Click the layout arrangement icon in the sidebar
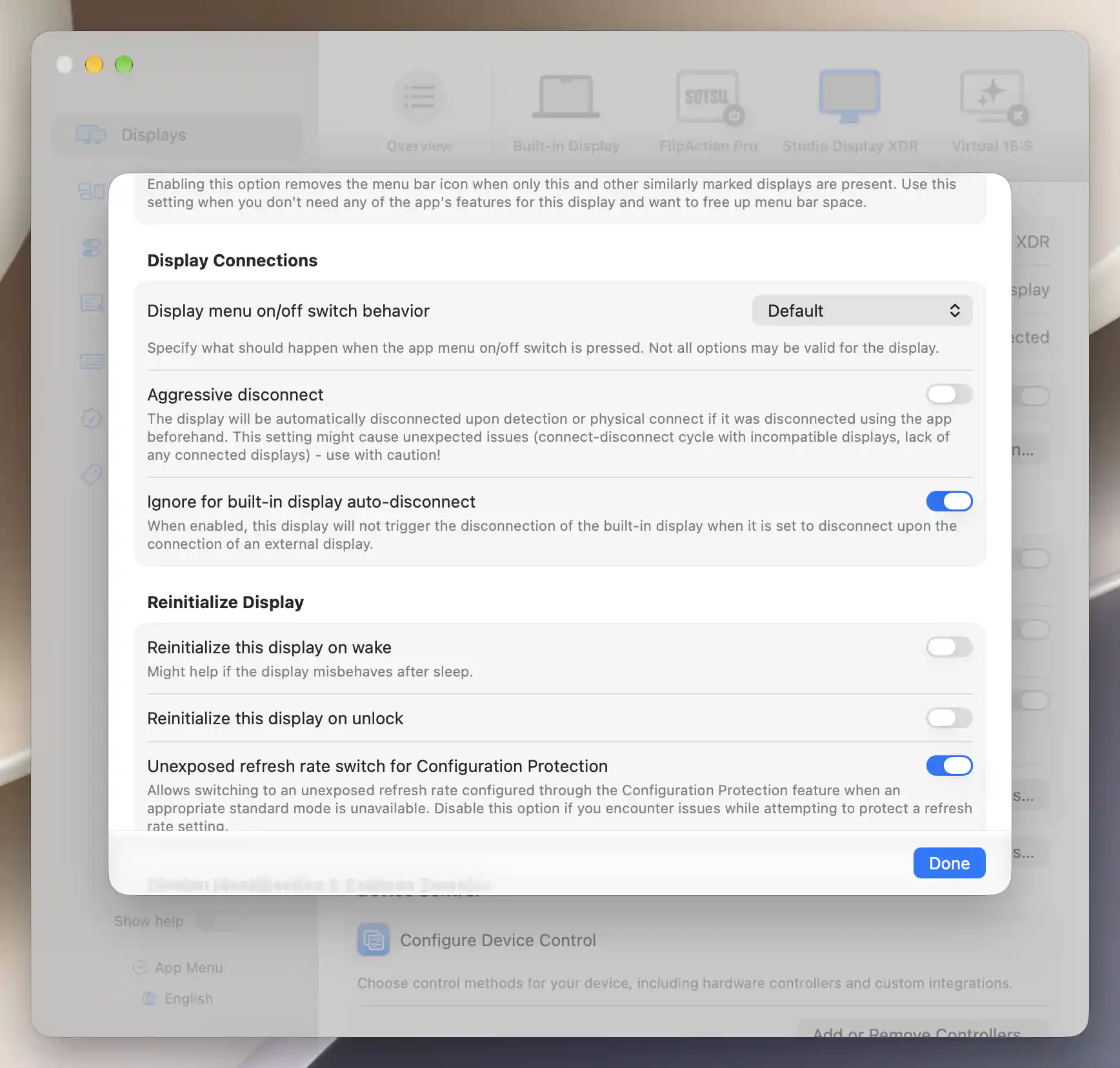This screenshot has height=1068, width=1120. (x=92, y=192)
